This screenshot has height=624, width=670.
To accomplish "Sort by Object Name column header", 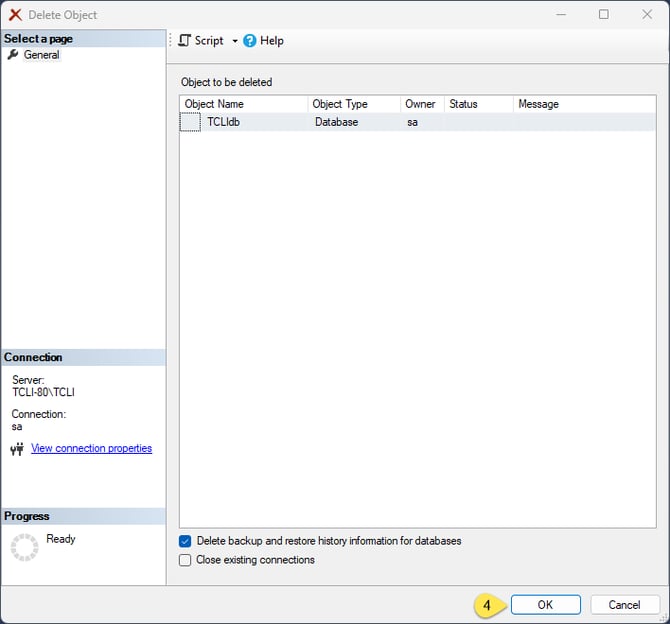I will tap(244, 104).
